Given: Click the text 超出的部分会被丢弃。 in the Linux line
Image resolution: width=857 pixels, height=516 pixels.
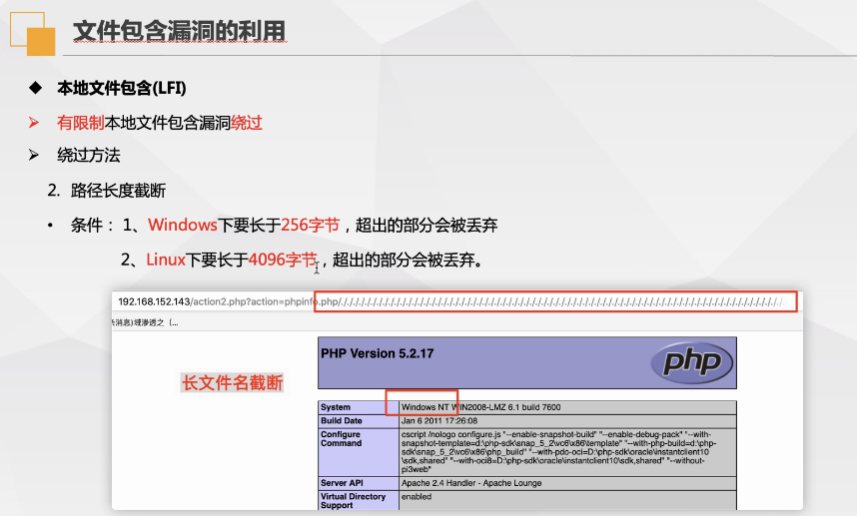Looking at the screenshot, I should click(407, 259).
